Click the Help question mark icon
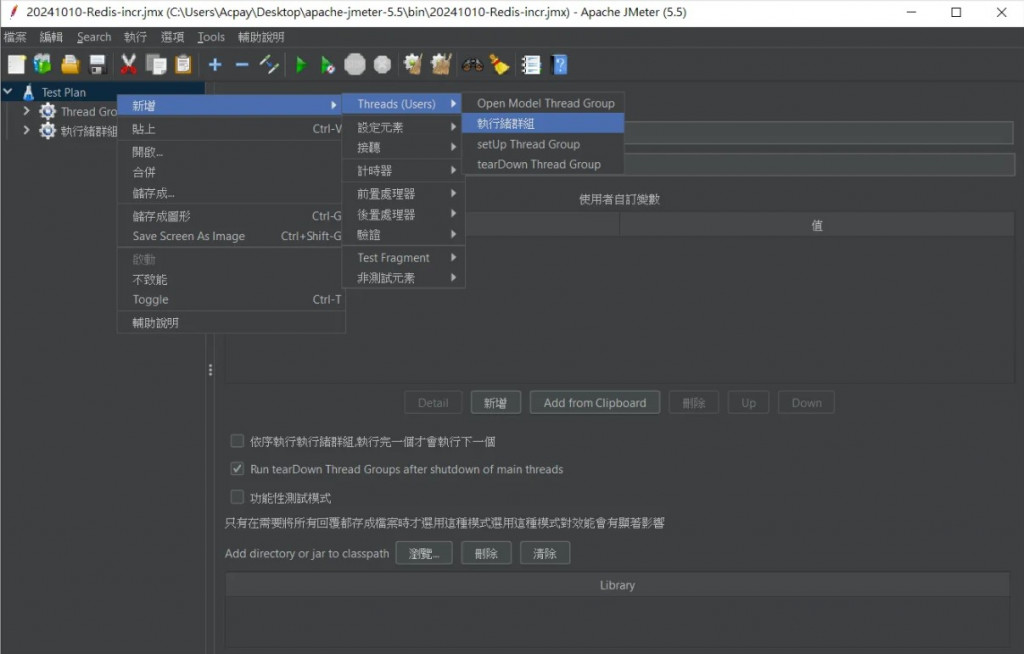 560,65
